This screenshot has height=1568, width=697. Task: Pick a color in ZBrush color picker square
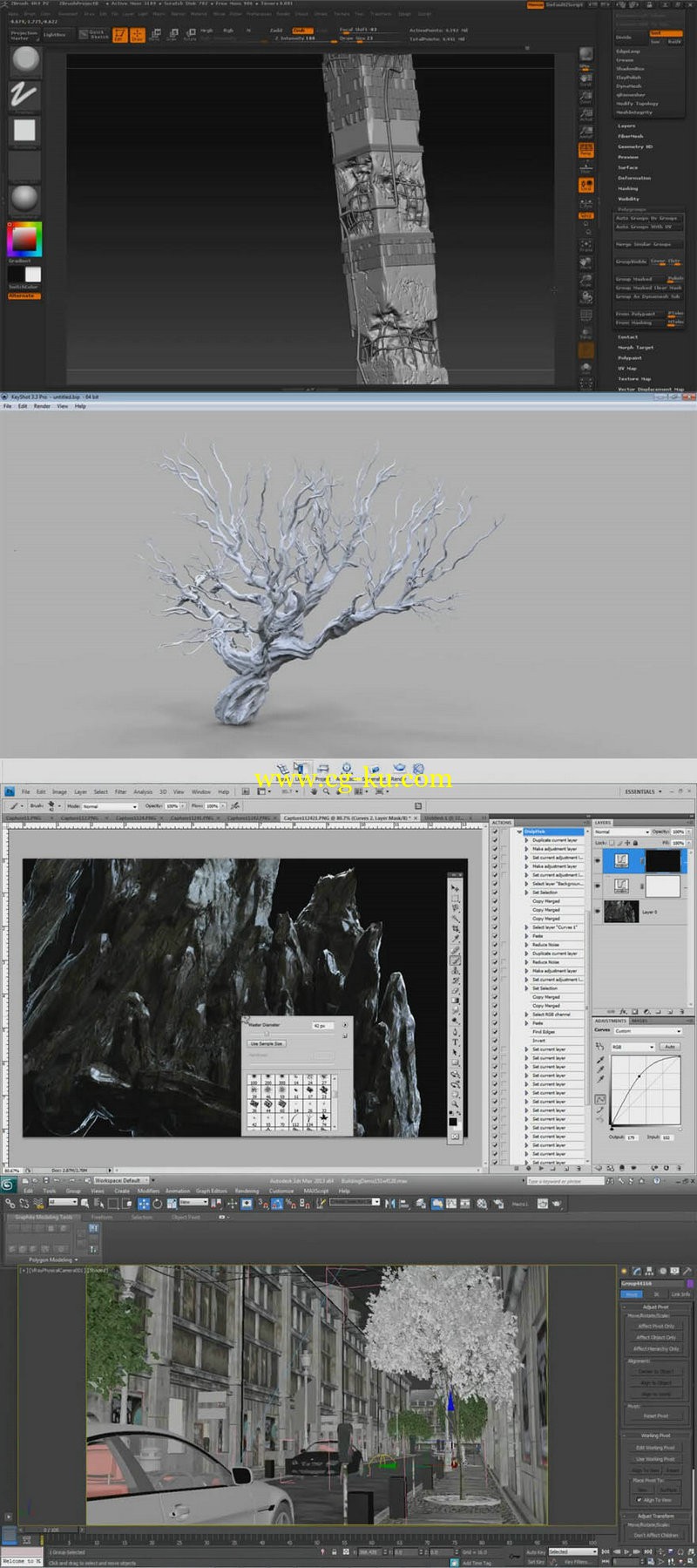(25, 239)
